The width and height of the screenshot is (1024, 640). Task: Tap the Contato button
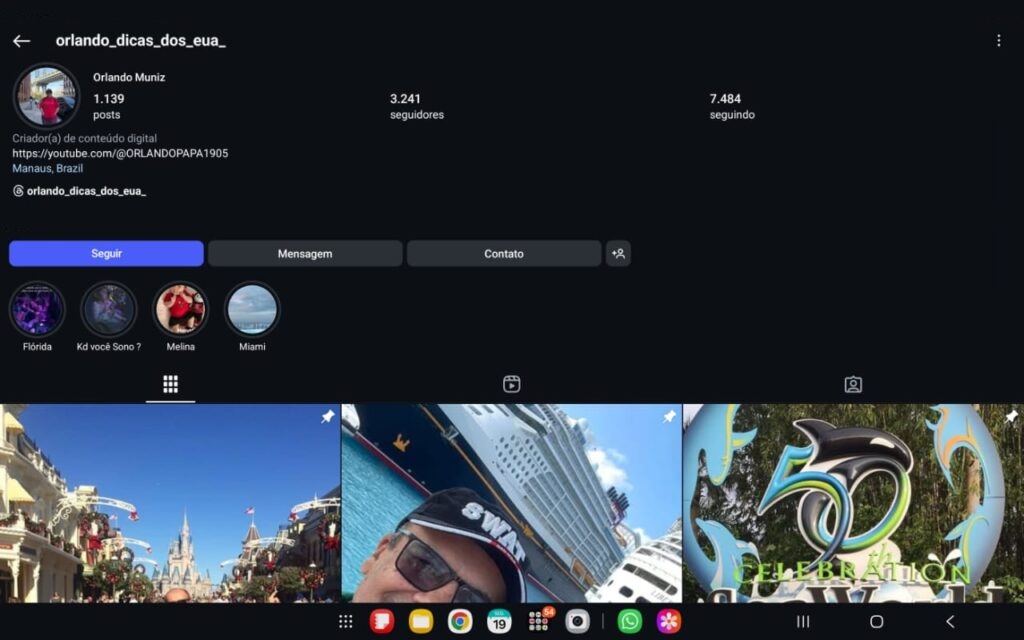click(x=504, y=254)
